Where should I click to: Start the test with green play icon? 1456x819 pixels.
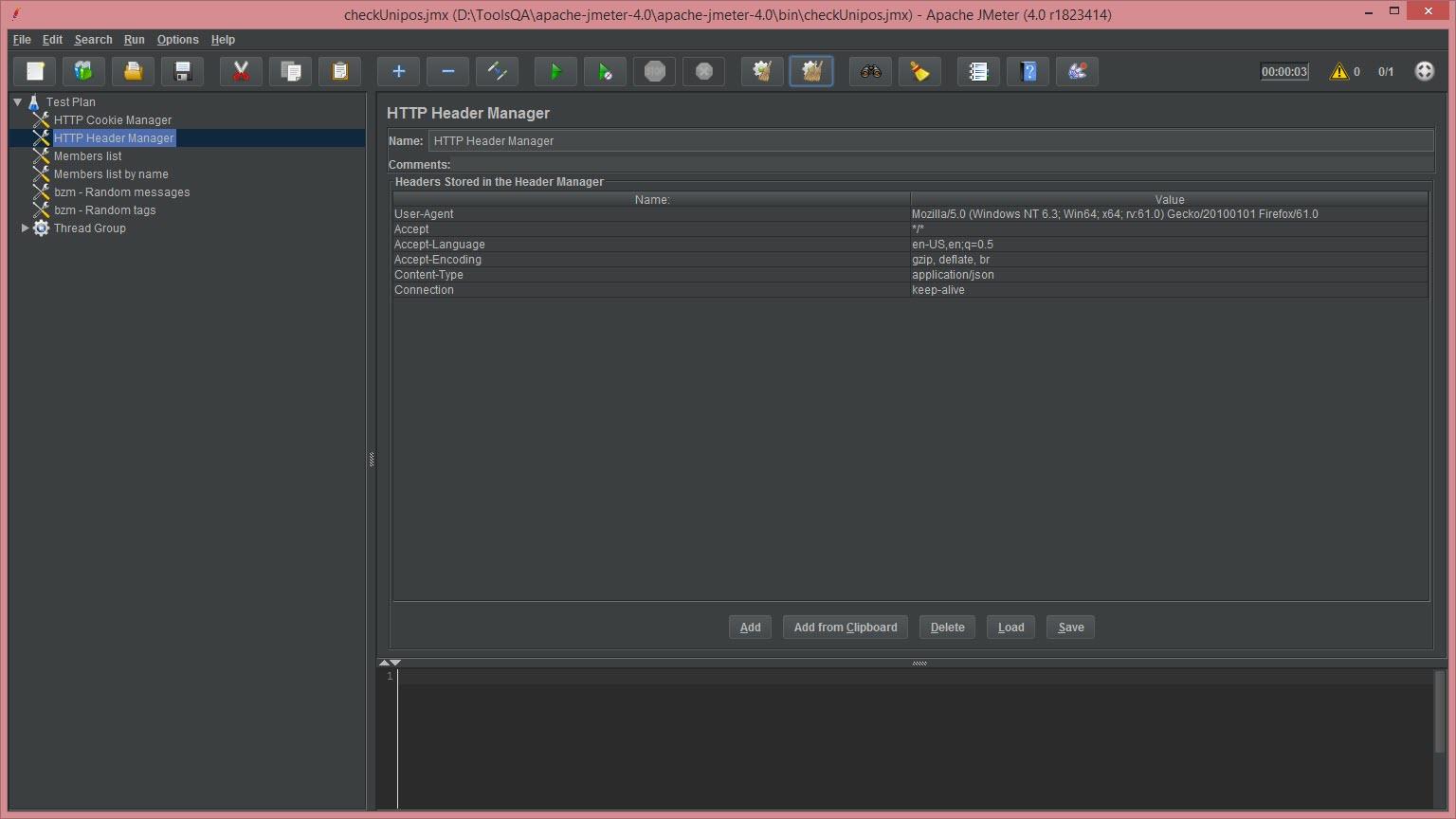pyautogui.click(x=556, y=71)
